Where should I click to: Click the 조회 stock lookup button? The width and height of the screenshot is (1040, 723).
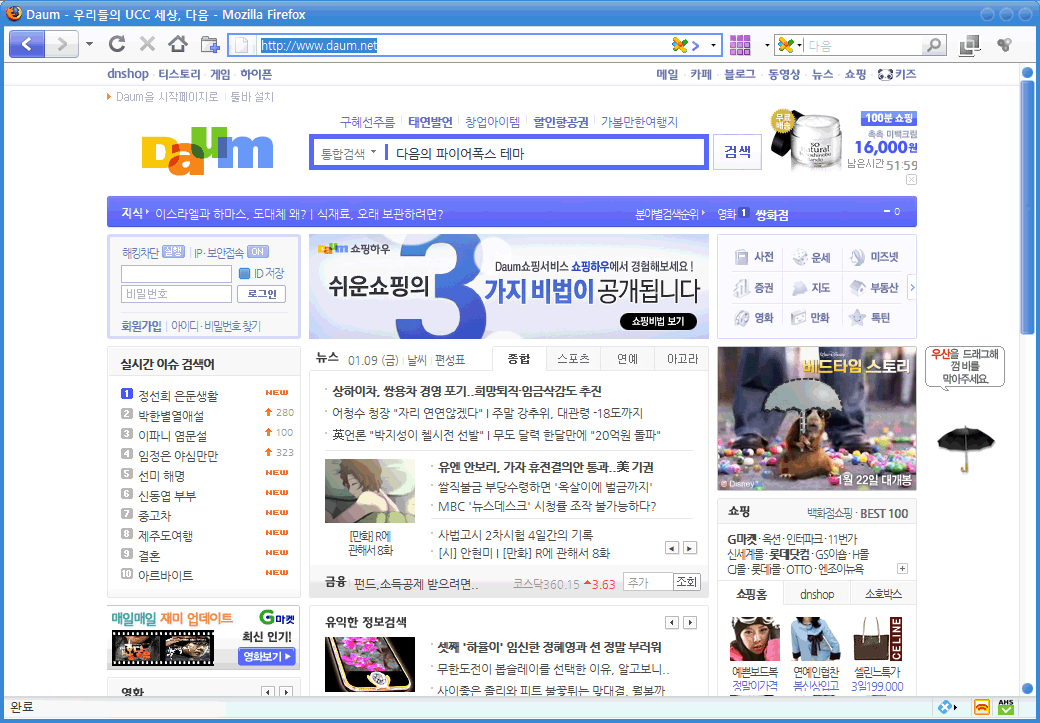click(686, 582)
